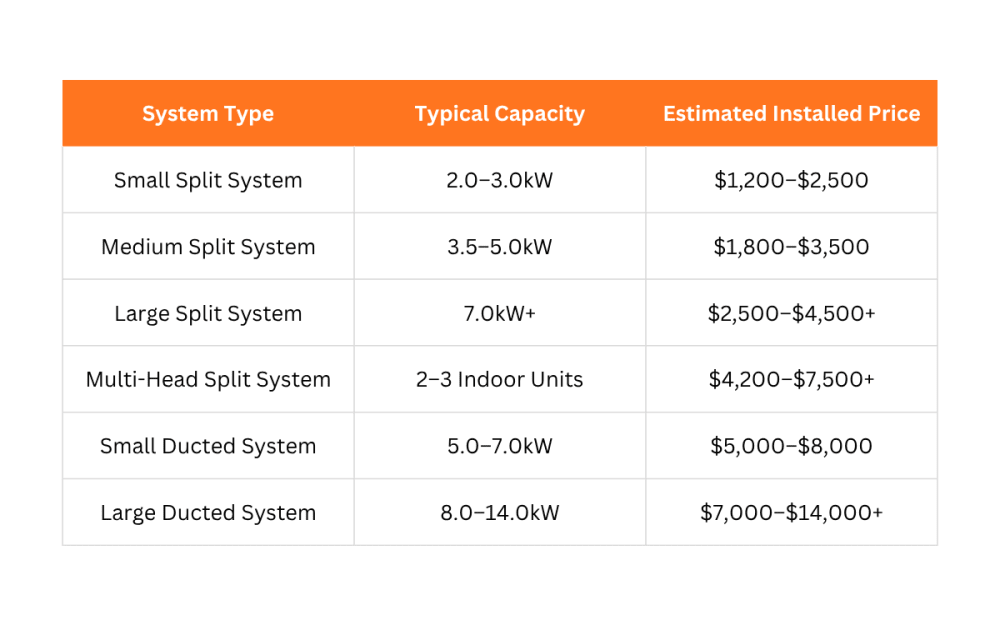1000x625 pixels.
Task: Click the Estimated Installed Price header
Action: [791, 114]
